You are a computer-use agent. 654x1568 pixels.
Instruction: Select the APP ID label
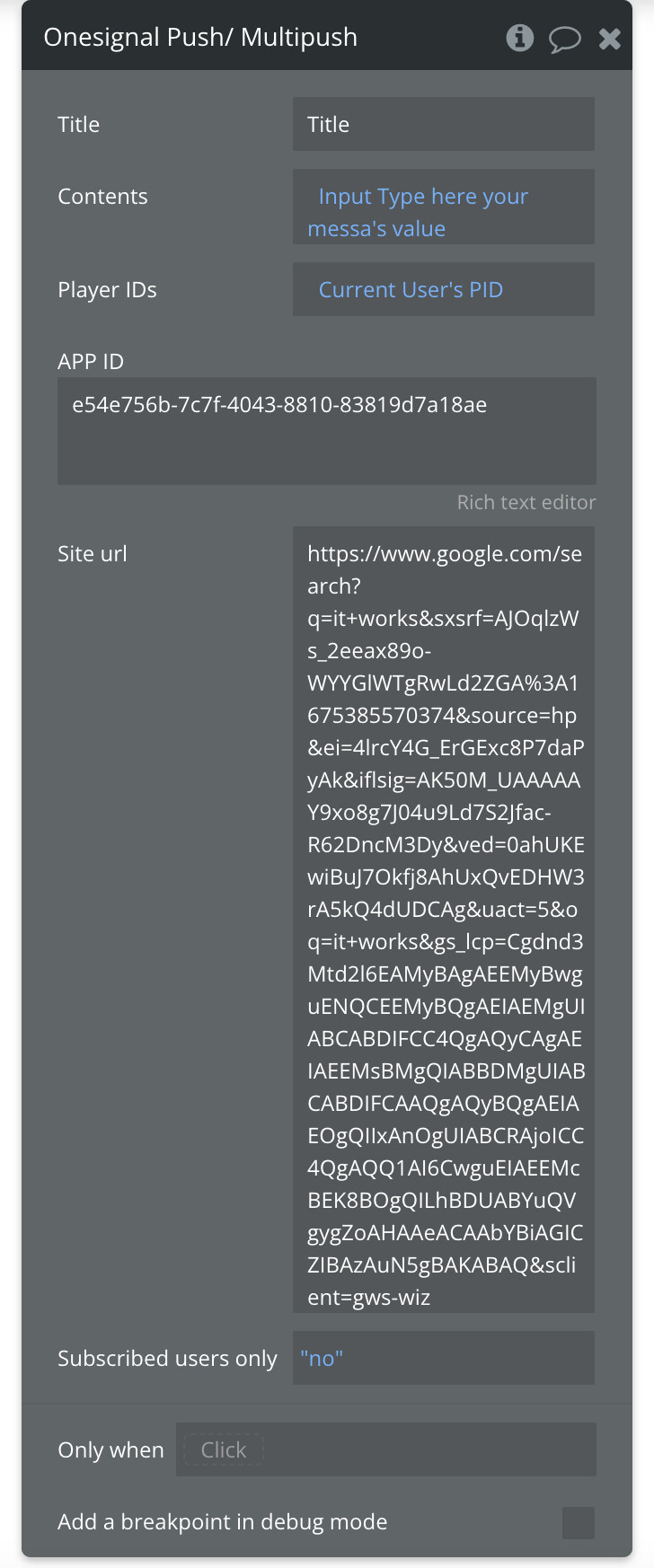90,361
